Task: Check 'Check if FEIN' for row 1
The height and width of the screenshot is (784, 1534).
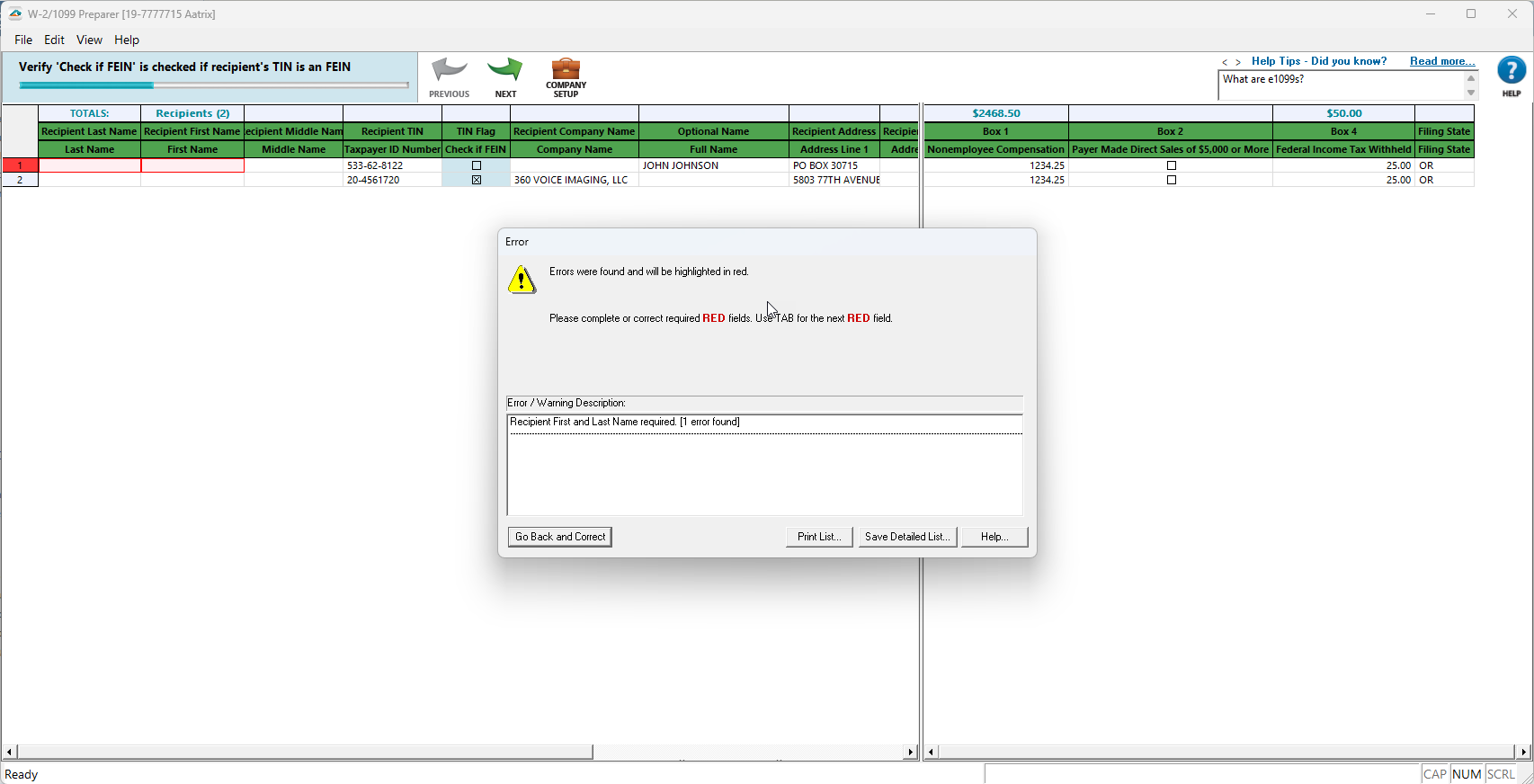Action: click(x=477, y=165)
